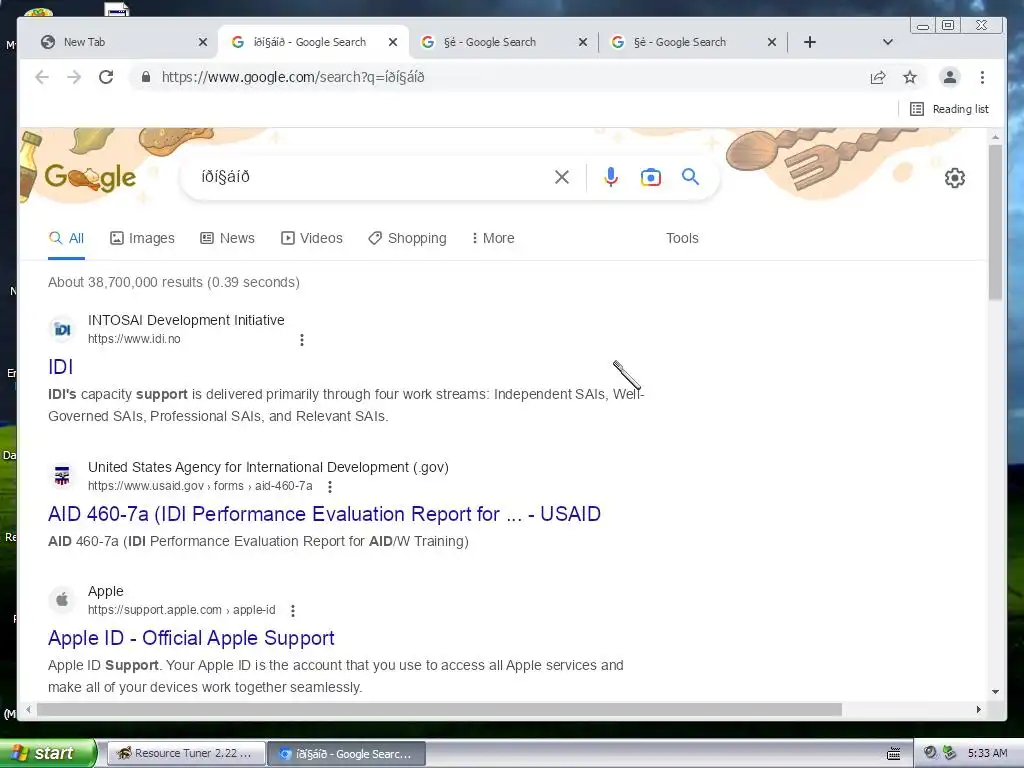Click the https://www.idi.no URL text
1024x768 pixels.
pyautogui.click(x=135, y=339)
